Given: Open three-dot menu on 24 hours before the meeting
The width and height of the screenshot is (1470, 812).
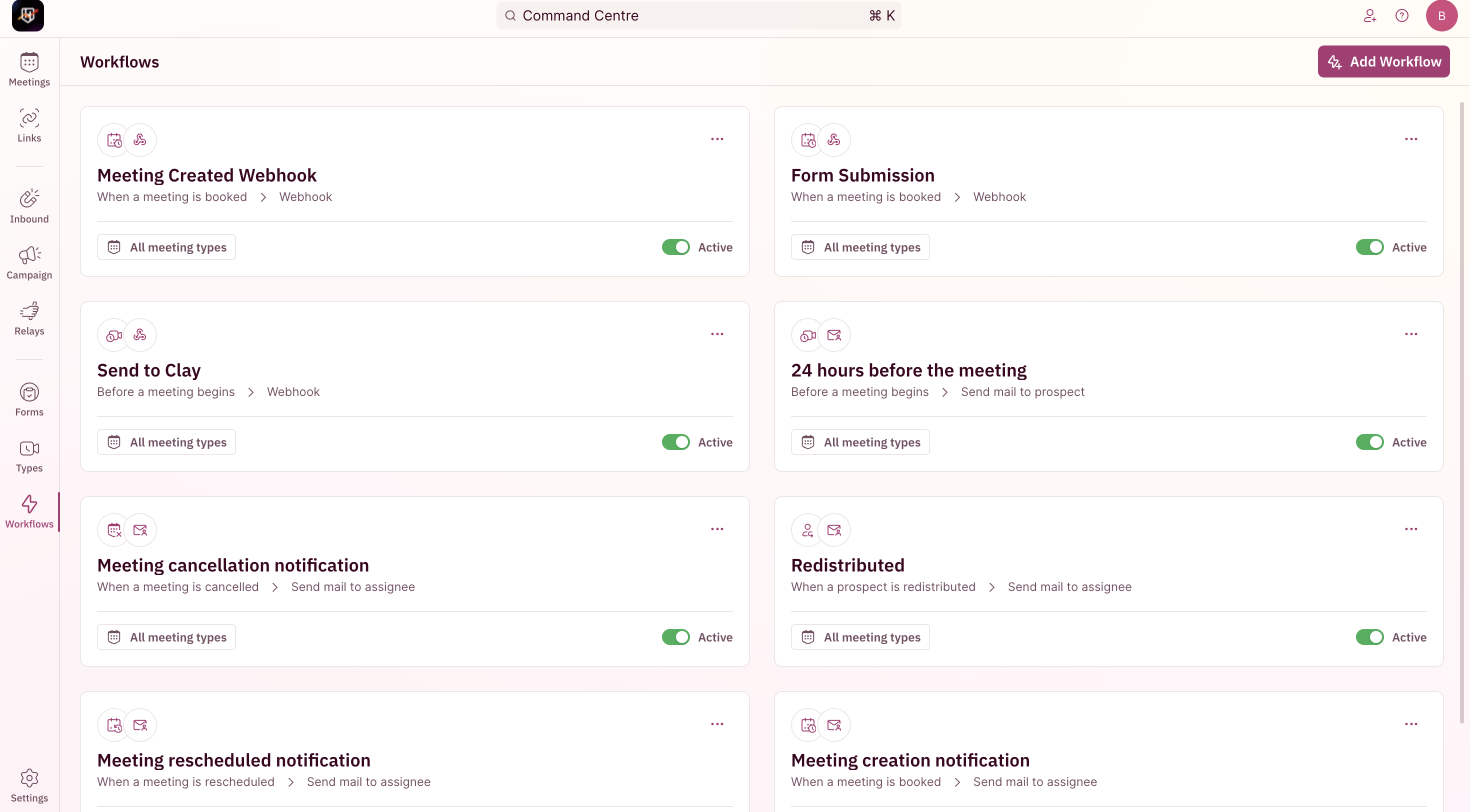Looking at the screenshot, I should coord(1410,334).
